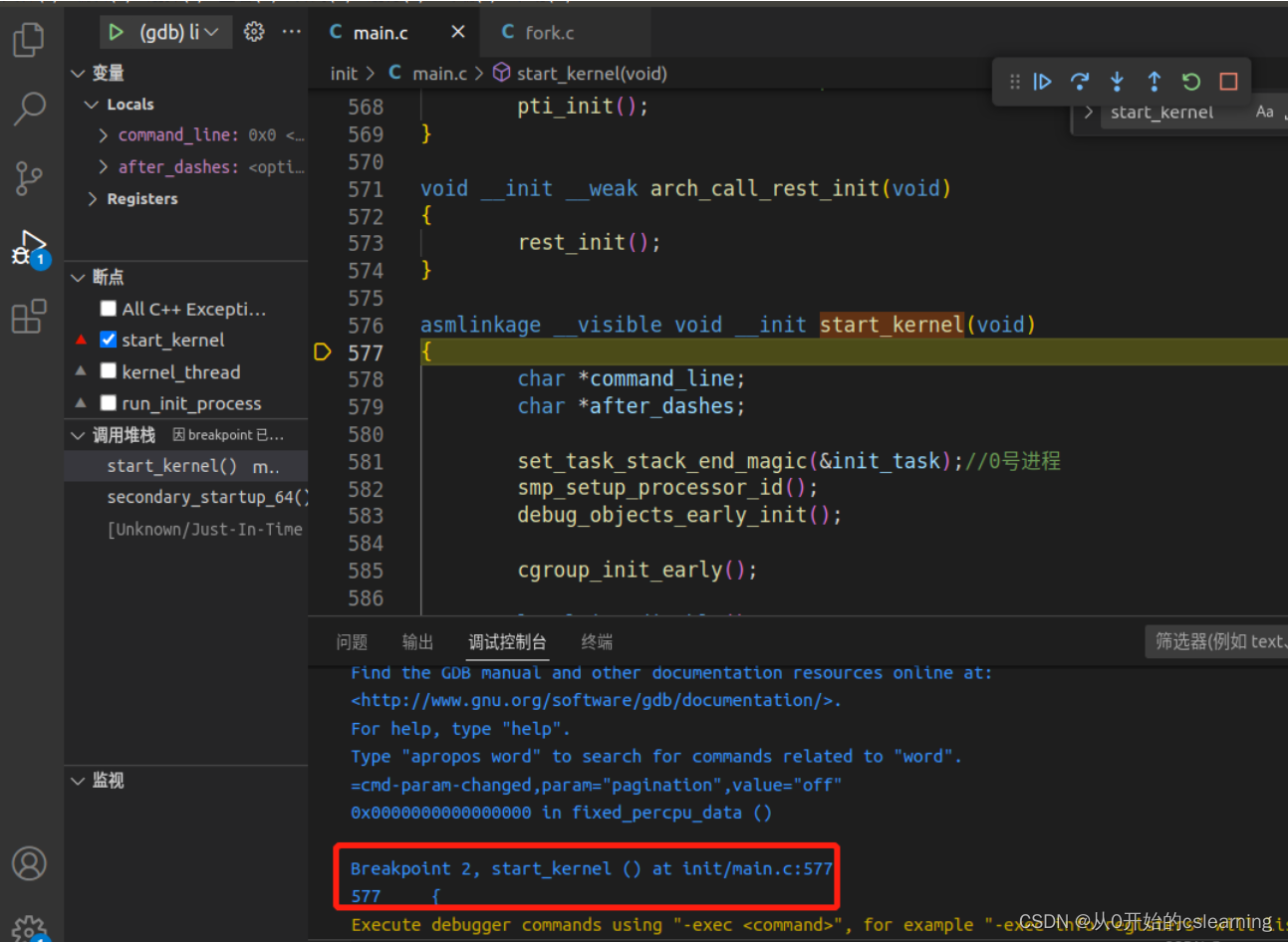The image size is (1288, 942).
Task: Expand the command_line variable
Action: (x=105, y=134)
